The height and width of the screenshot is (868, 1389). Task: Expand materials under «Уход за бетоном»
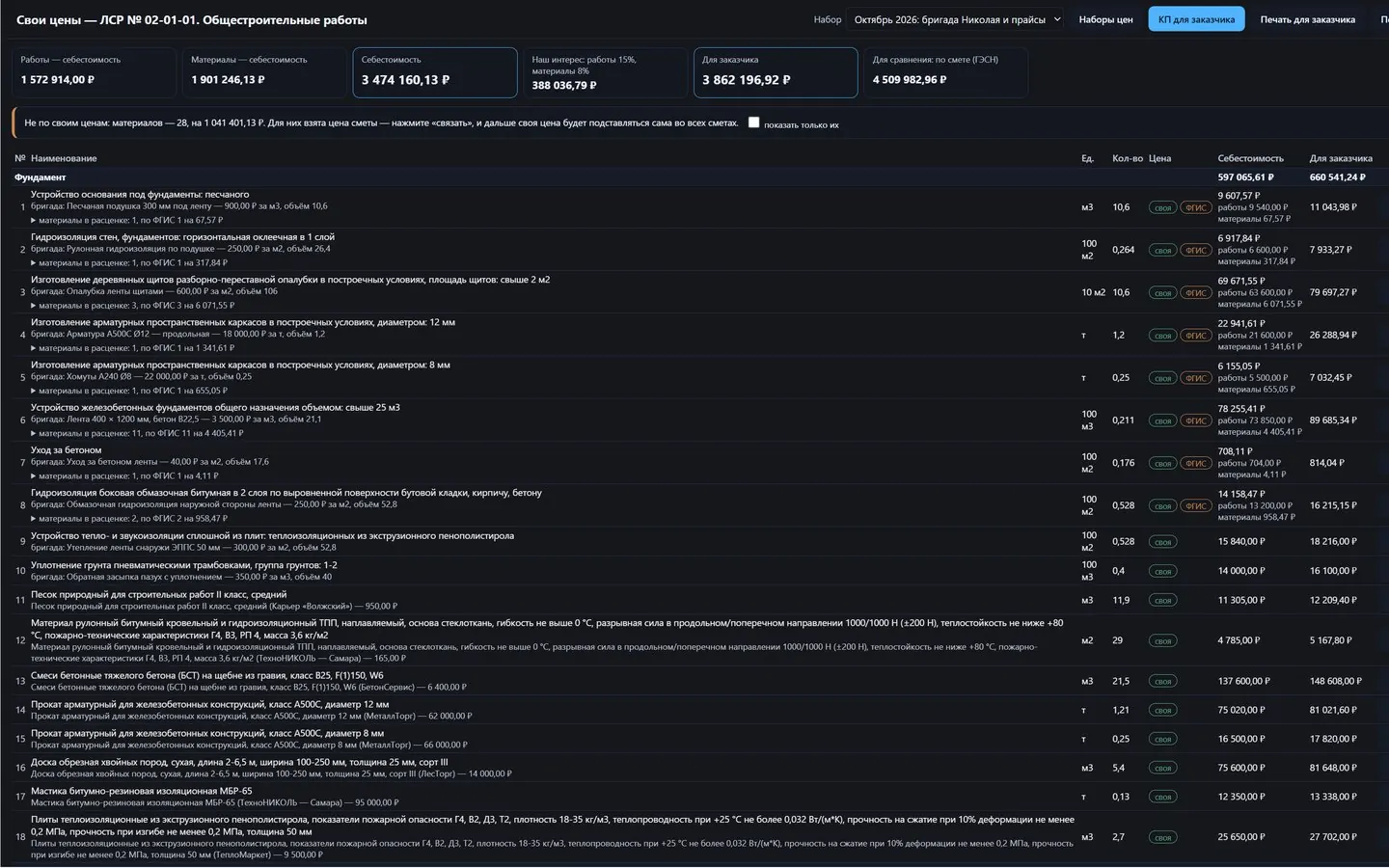click(124, 475)
